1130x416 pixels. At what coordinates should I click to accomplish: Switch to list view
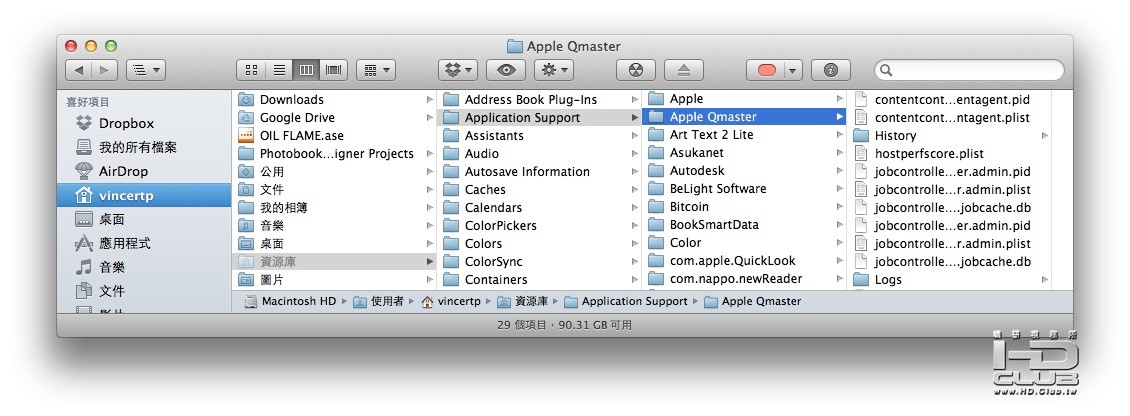(278, 70)
